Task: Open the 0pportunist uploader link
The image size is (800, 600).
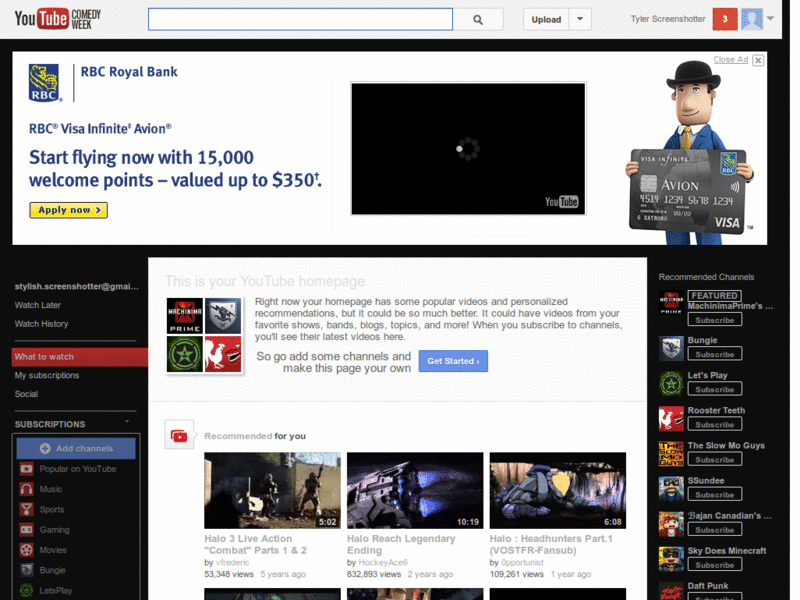Action: pos(522,562)
